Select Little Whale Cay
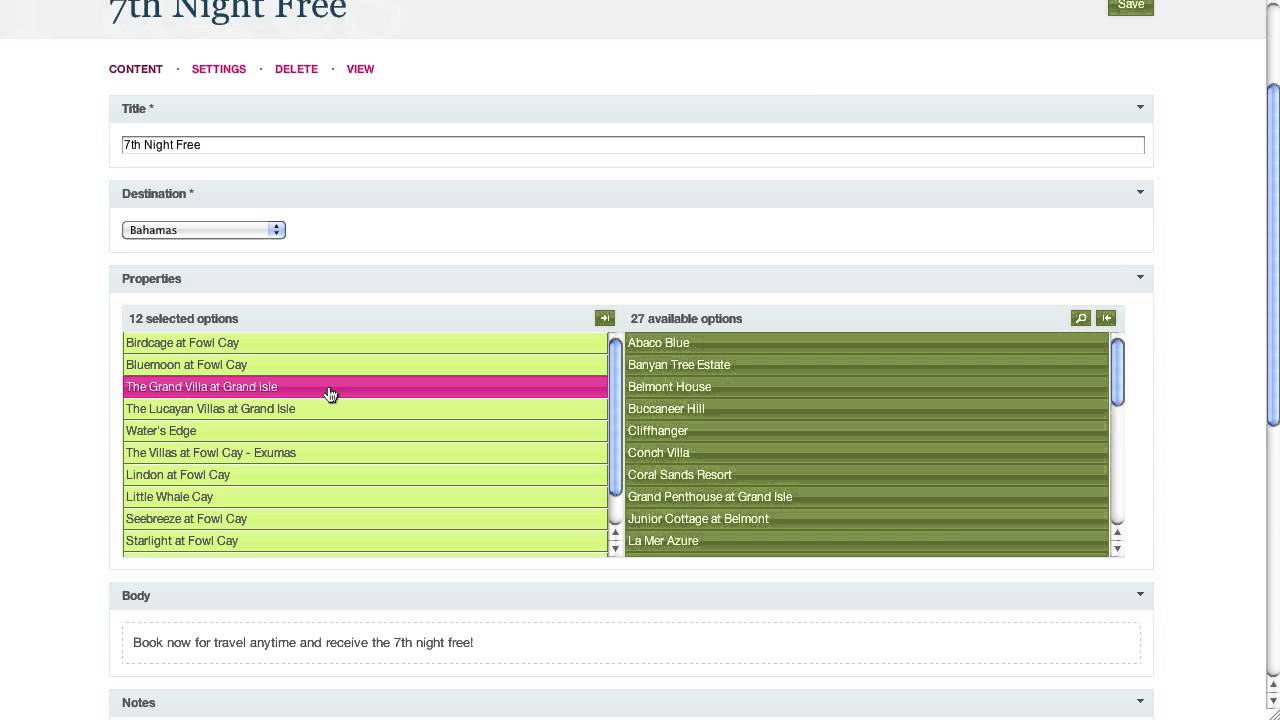The height and width of the screenshot is (720, 1280). 365,497
